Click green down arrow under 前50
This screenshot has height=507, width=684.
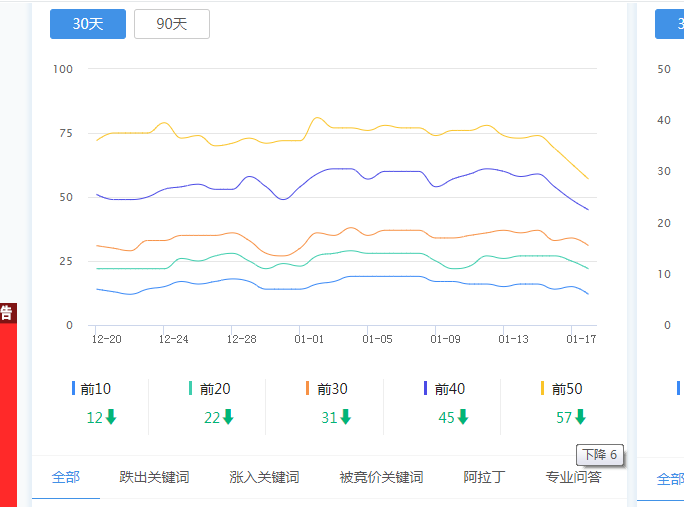tap(580, 417)
